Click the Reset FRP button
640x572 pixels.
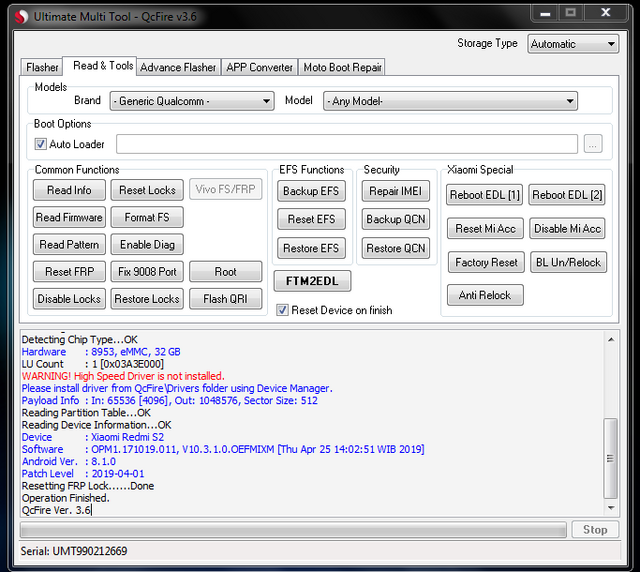click(69, 272)
